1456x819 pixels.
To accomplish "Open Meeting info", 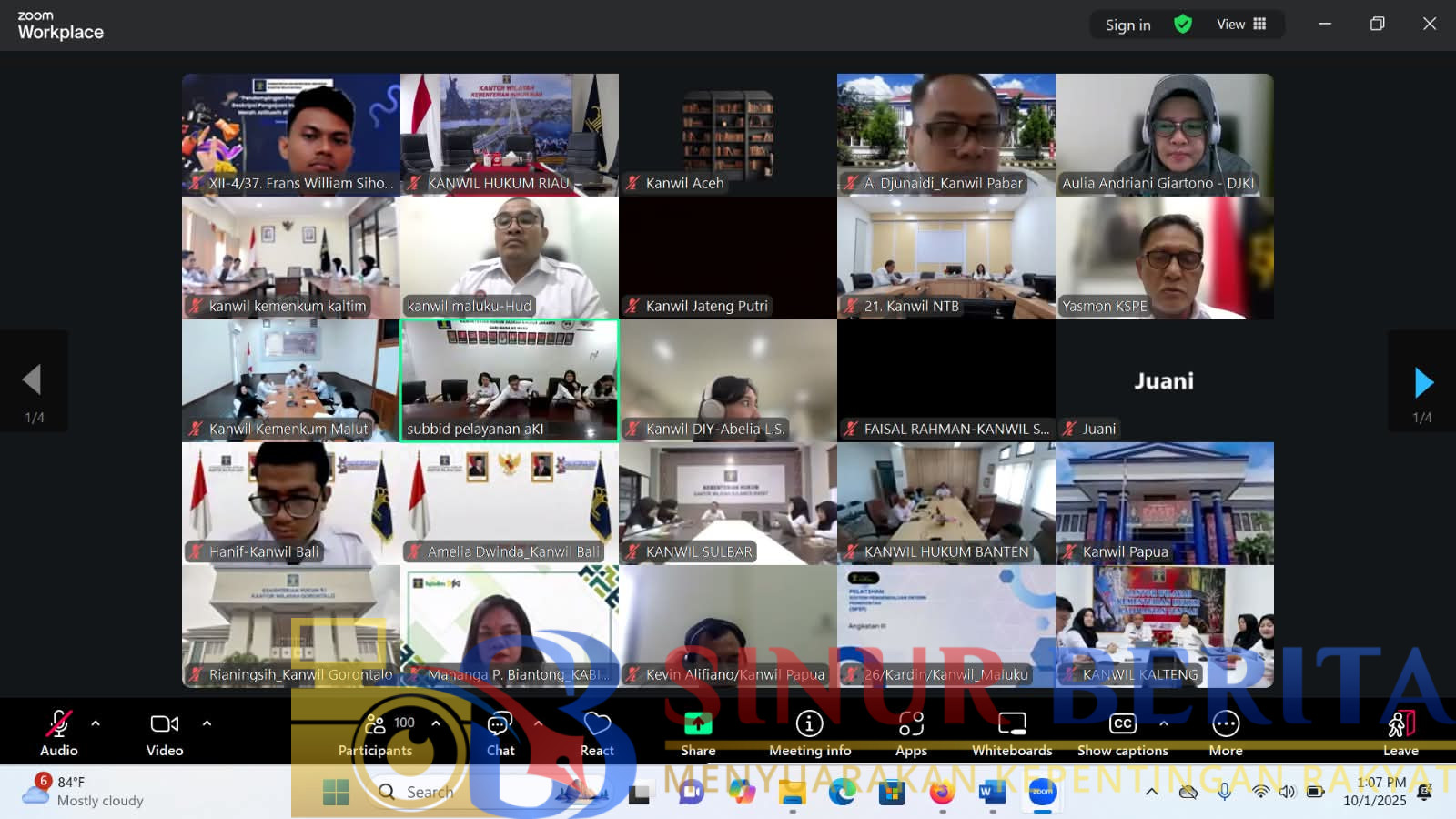I will [809, 733].
